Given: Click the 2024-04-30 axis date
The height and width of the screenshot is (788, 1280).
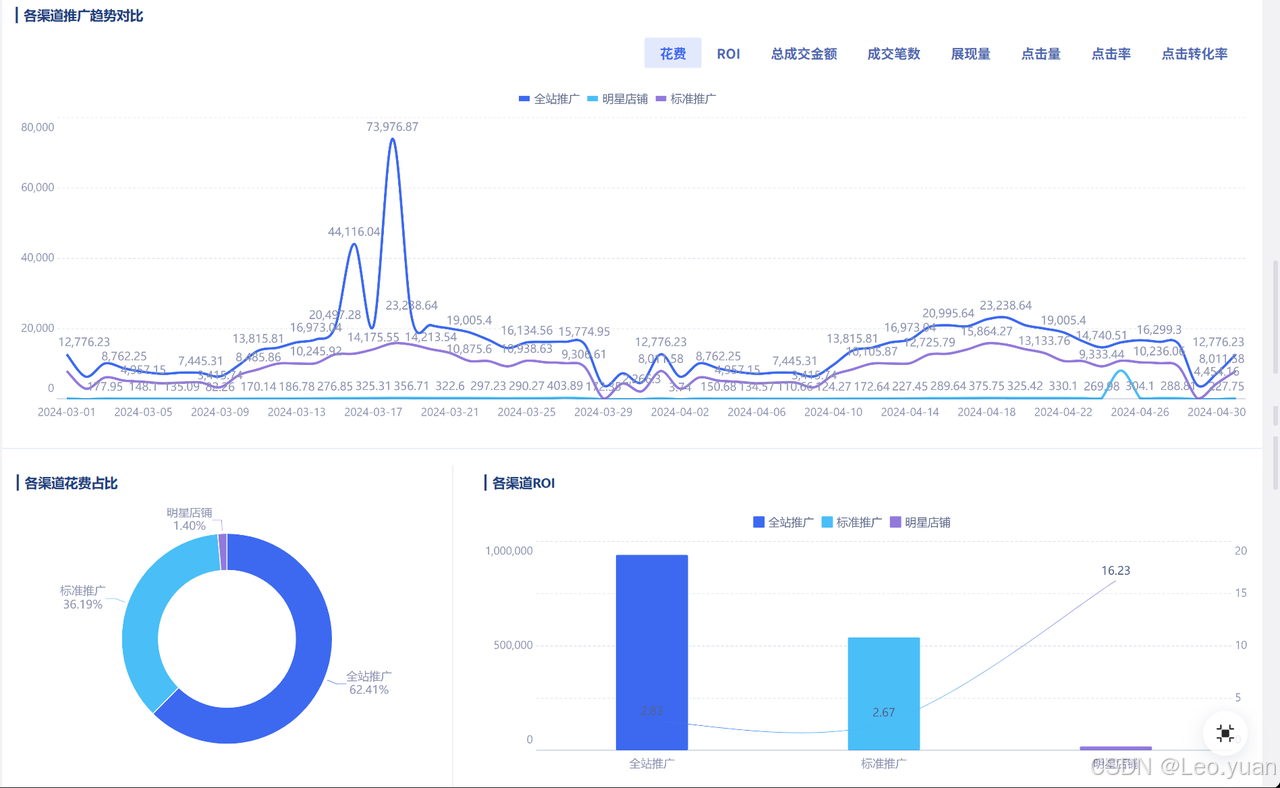Looking at the screenshot, I should [x=1216, y=412].
